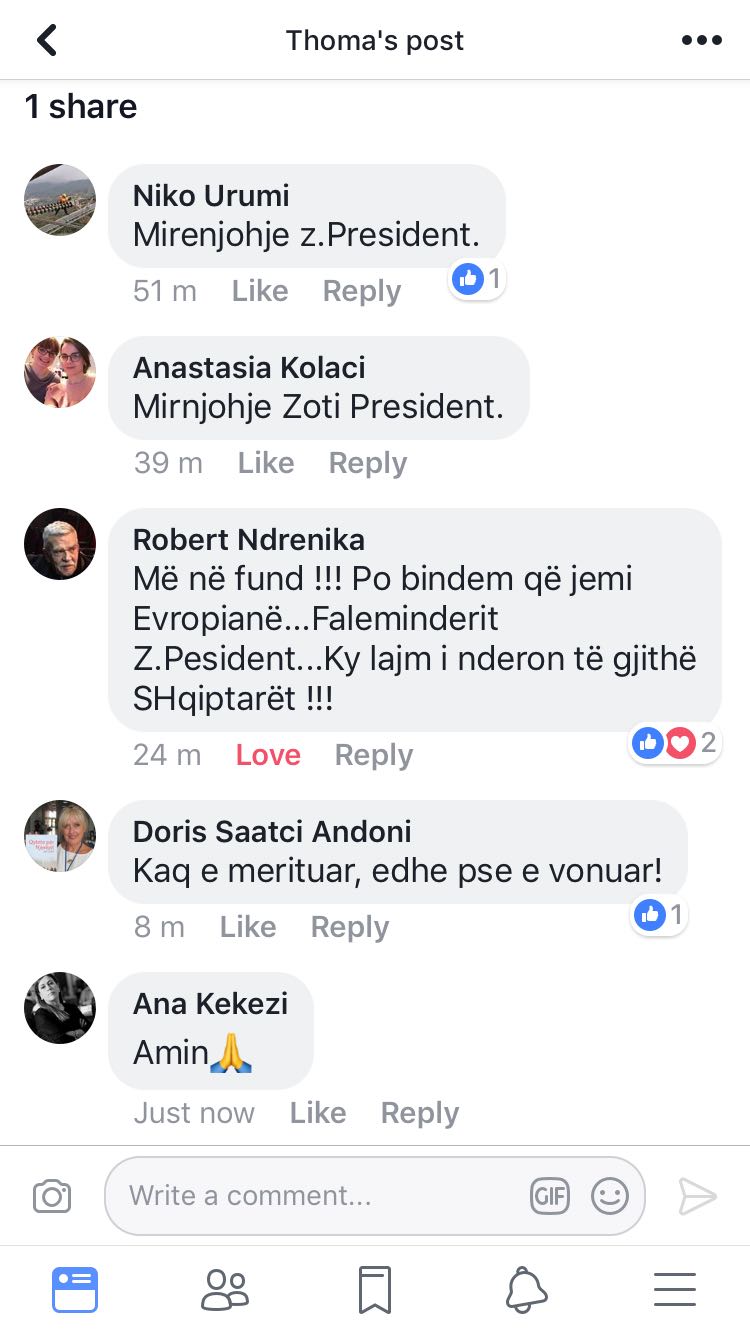750x1334 pixels.
Task: Reply to Anastasia Kolaci's comment
Action: coord(368,463)
